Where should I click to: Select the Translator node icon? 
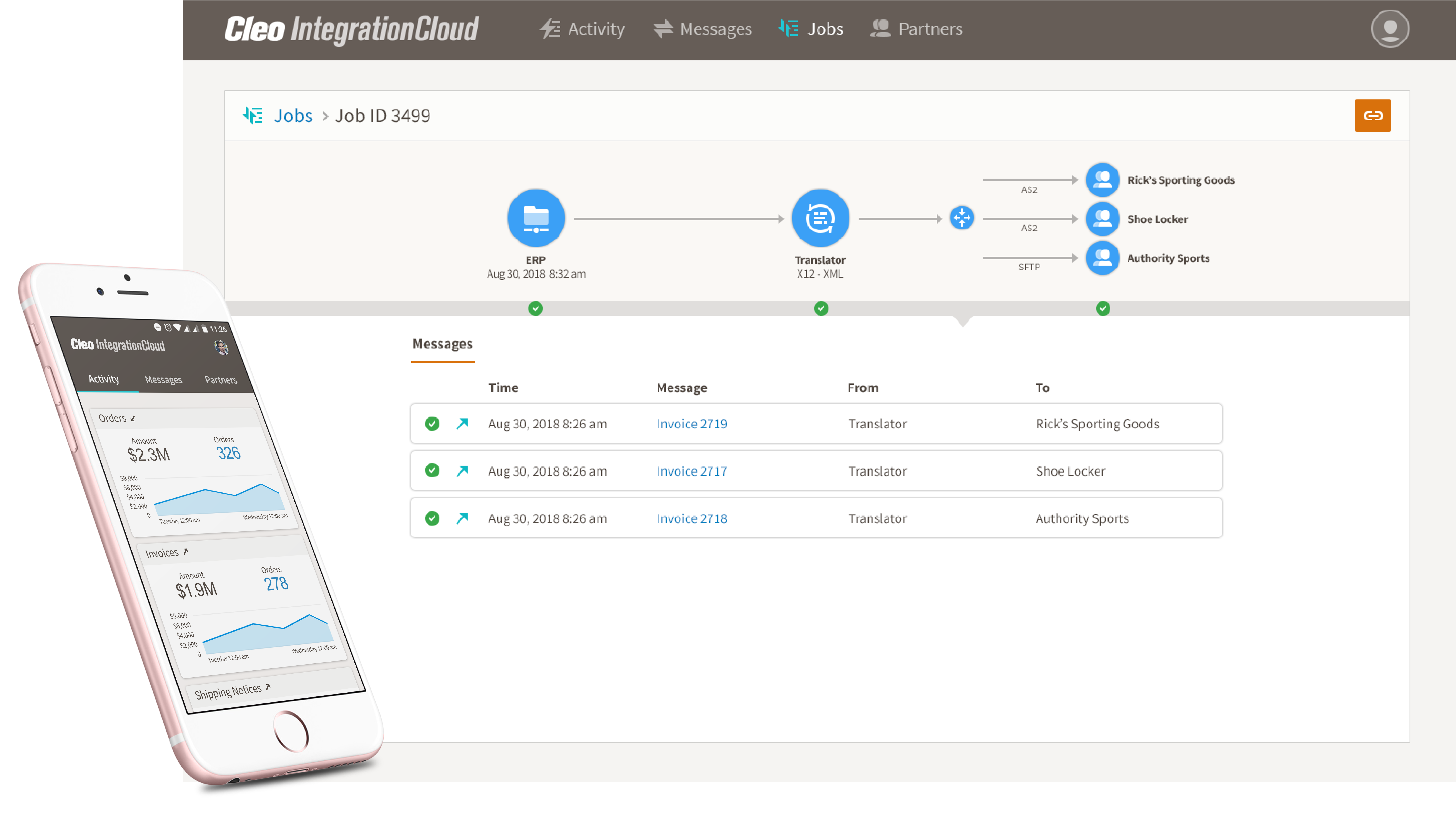click(x=820, y=218)
